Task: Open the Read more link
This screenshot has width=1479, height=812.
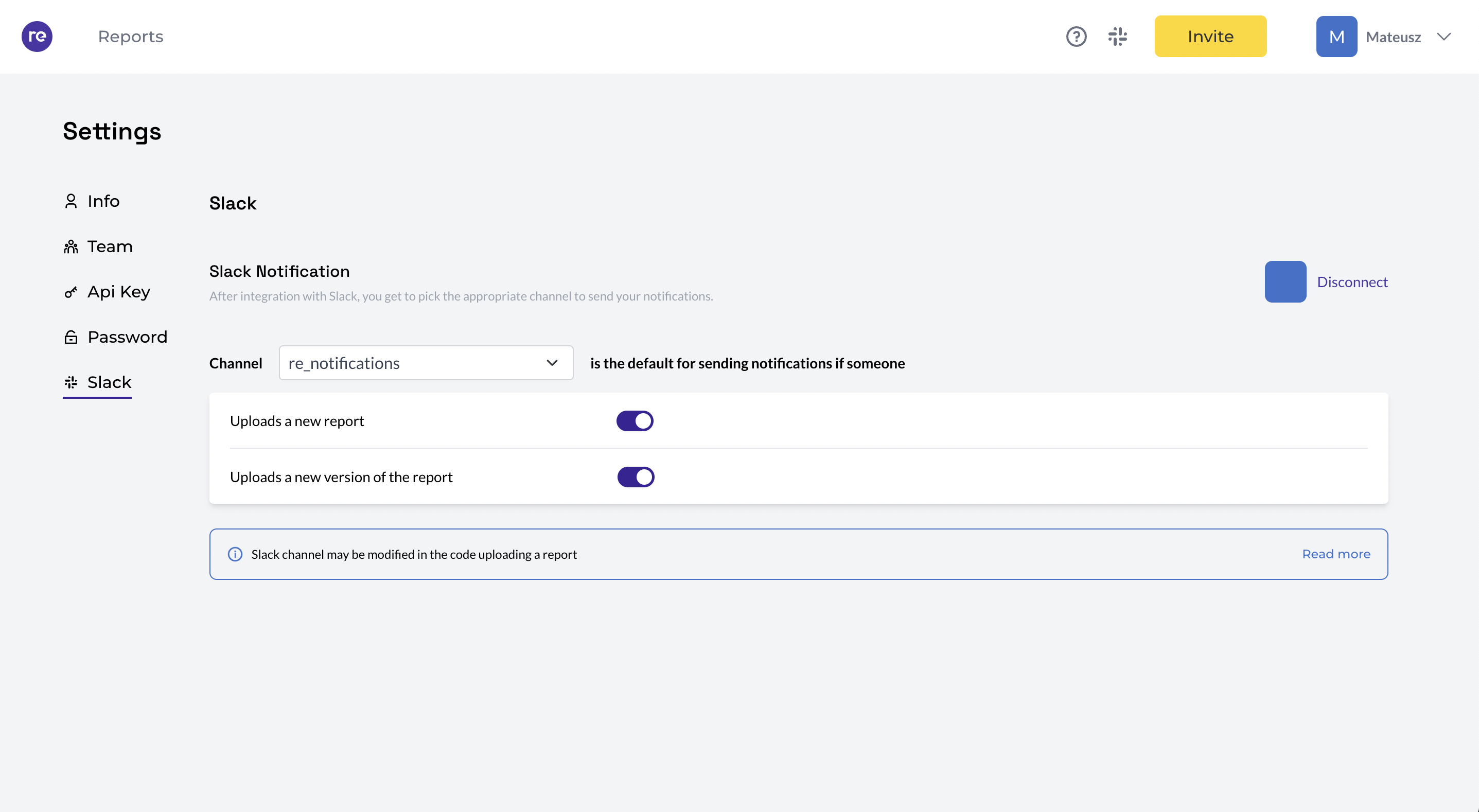Action: point(1336,554)
